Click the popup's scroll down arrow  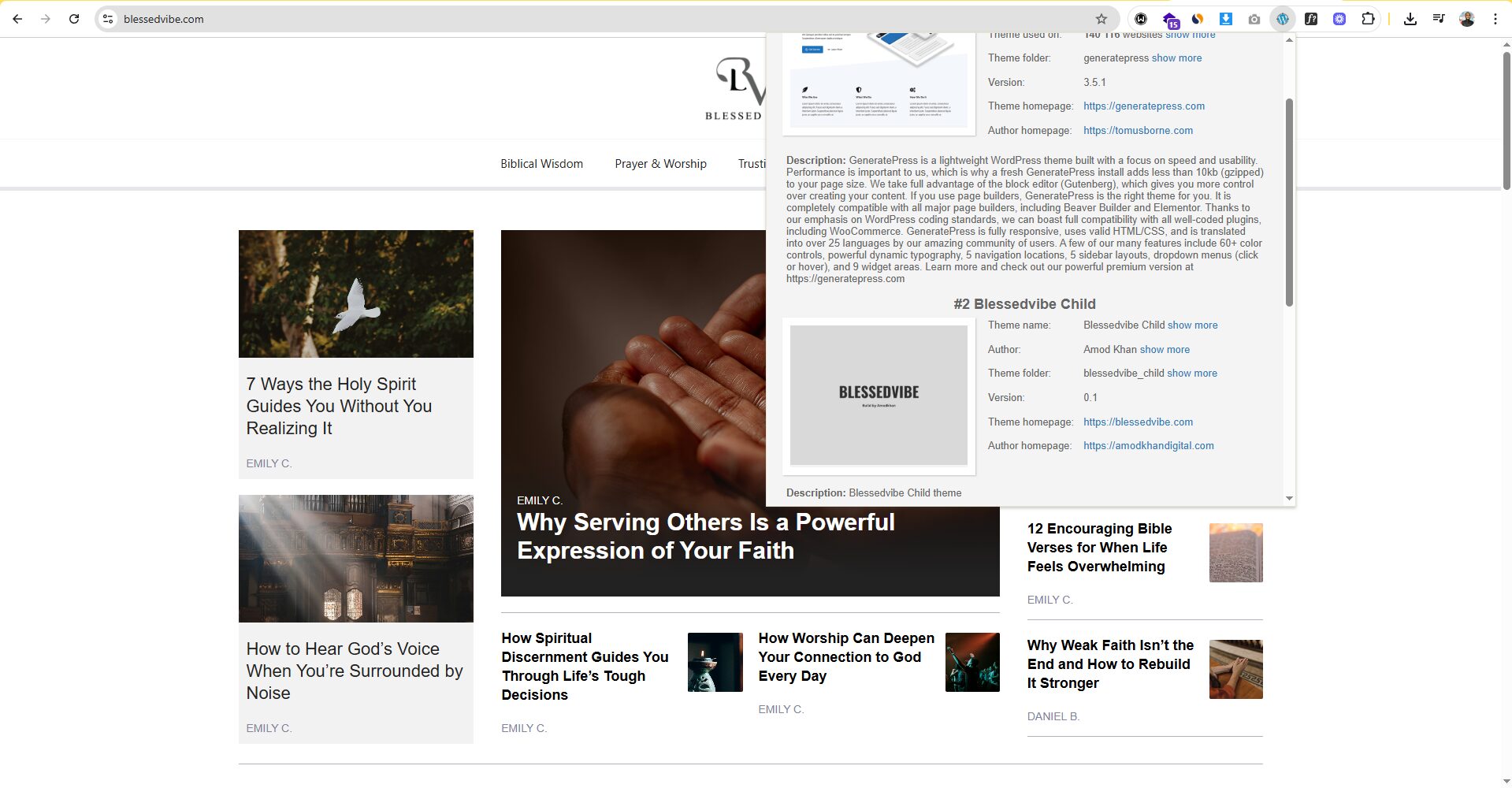[1289, 498]
